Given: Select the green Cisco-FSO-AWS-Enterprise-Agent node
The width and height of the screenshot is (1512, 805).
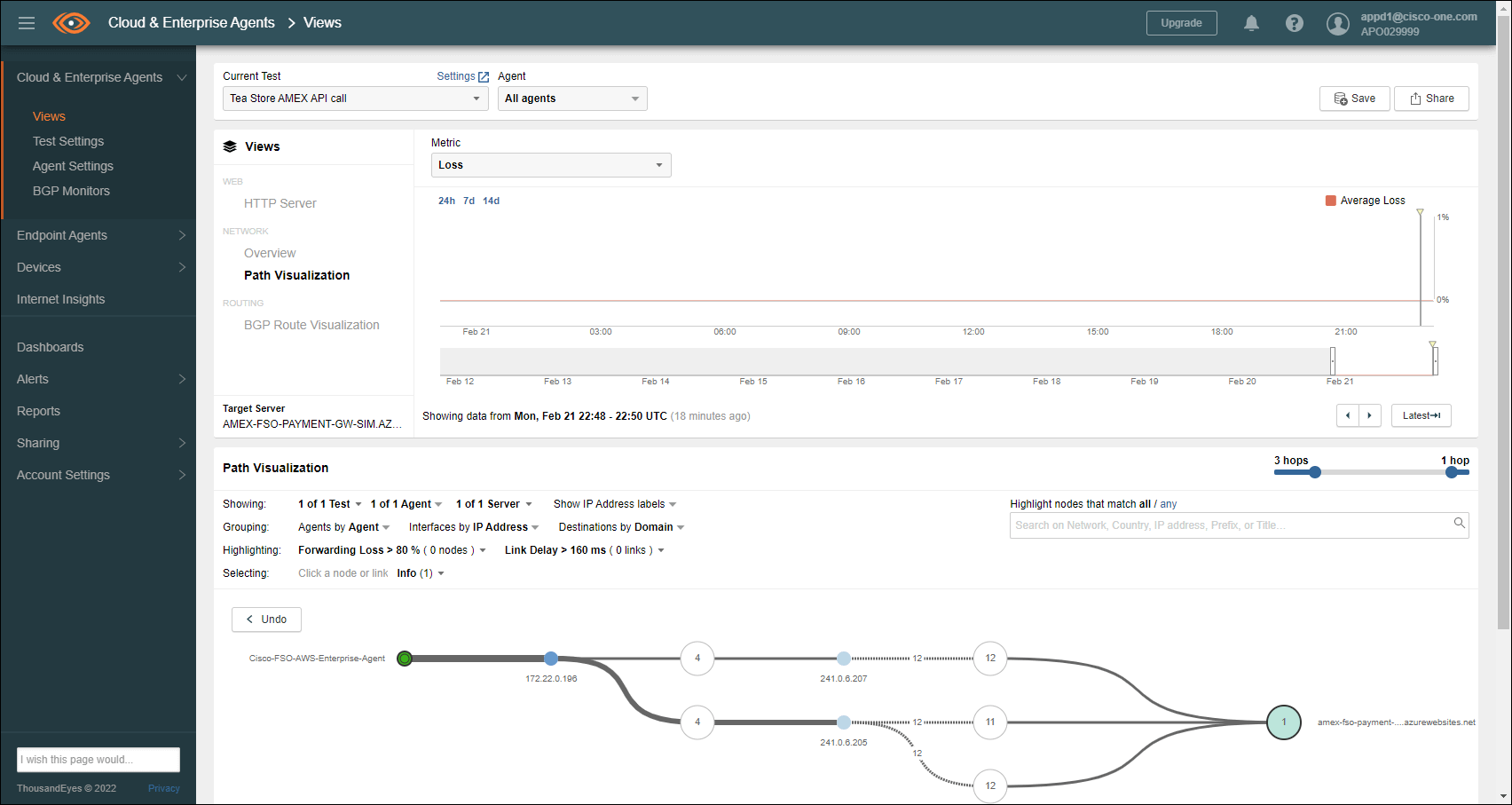Looking at the screenshot, I should coord(405,659).
